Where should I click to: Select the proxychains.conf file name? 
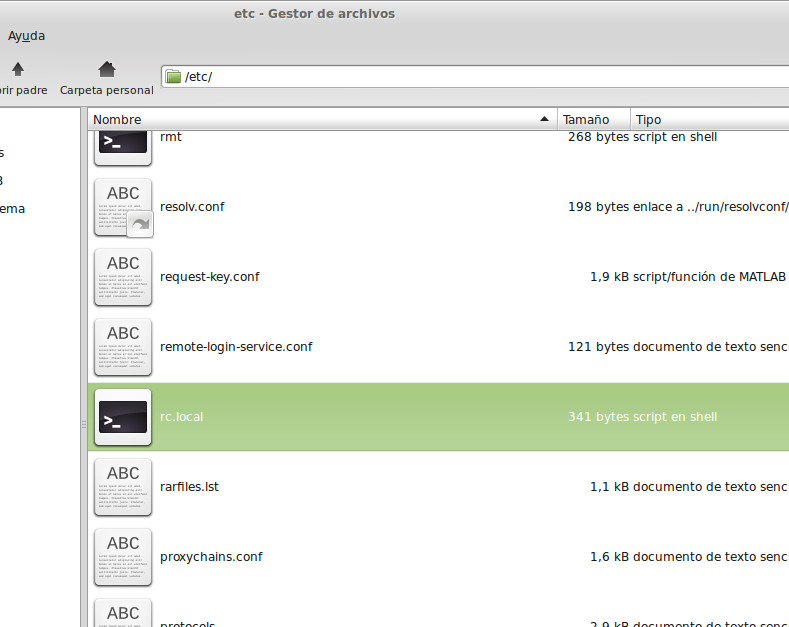click(211, 557)
